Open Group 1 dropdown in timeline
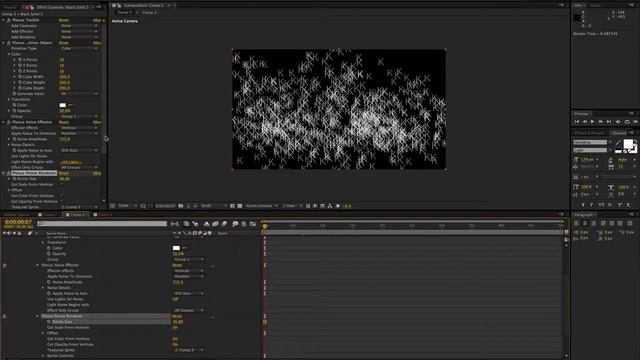The image size is (640, 360). 189,260
